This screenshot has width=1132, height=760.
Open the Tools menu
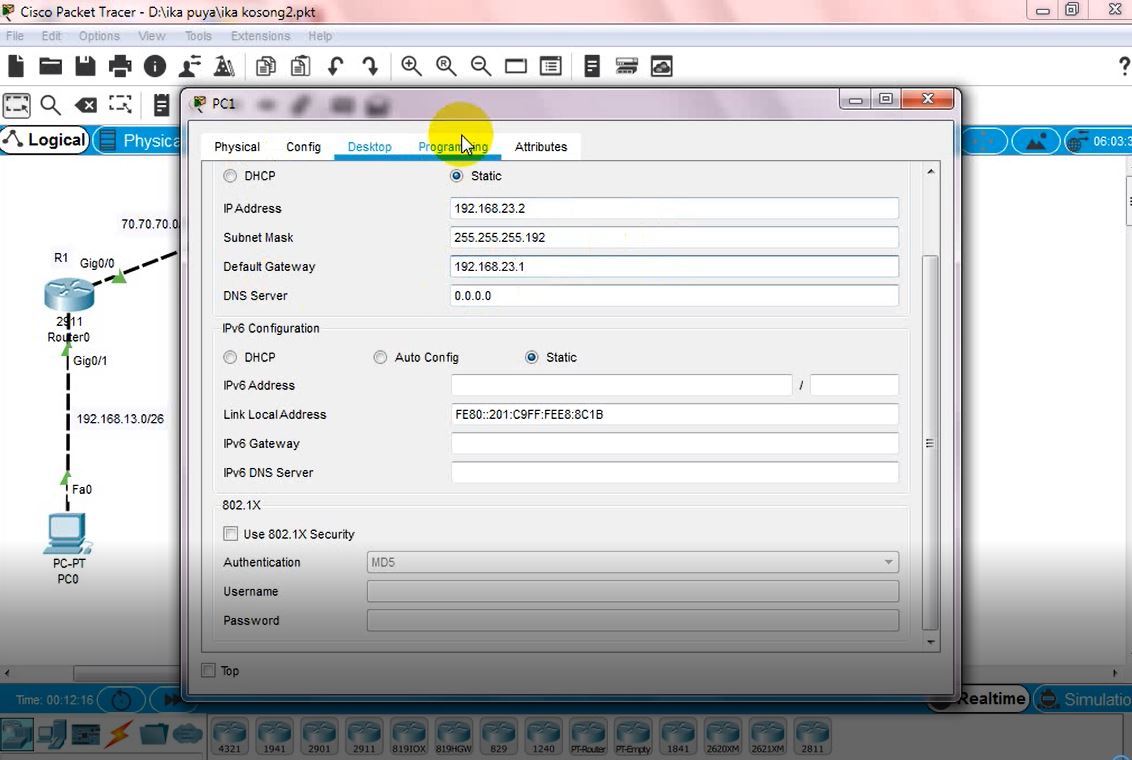click(x=197, y=35)
